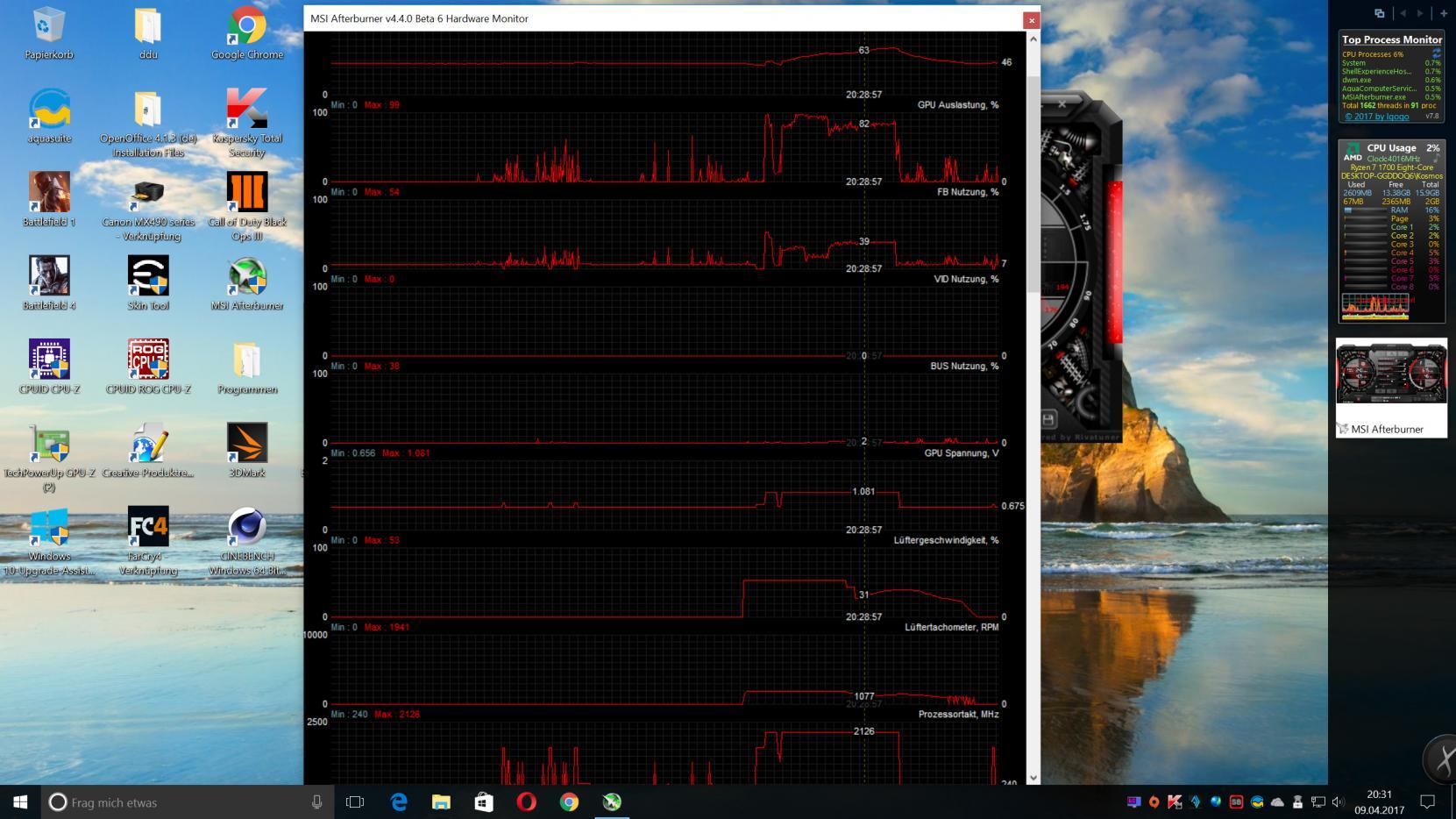
Task: Select the Canon MX490 series shortcut
Action: click(x=148, y=207)
